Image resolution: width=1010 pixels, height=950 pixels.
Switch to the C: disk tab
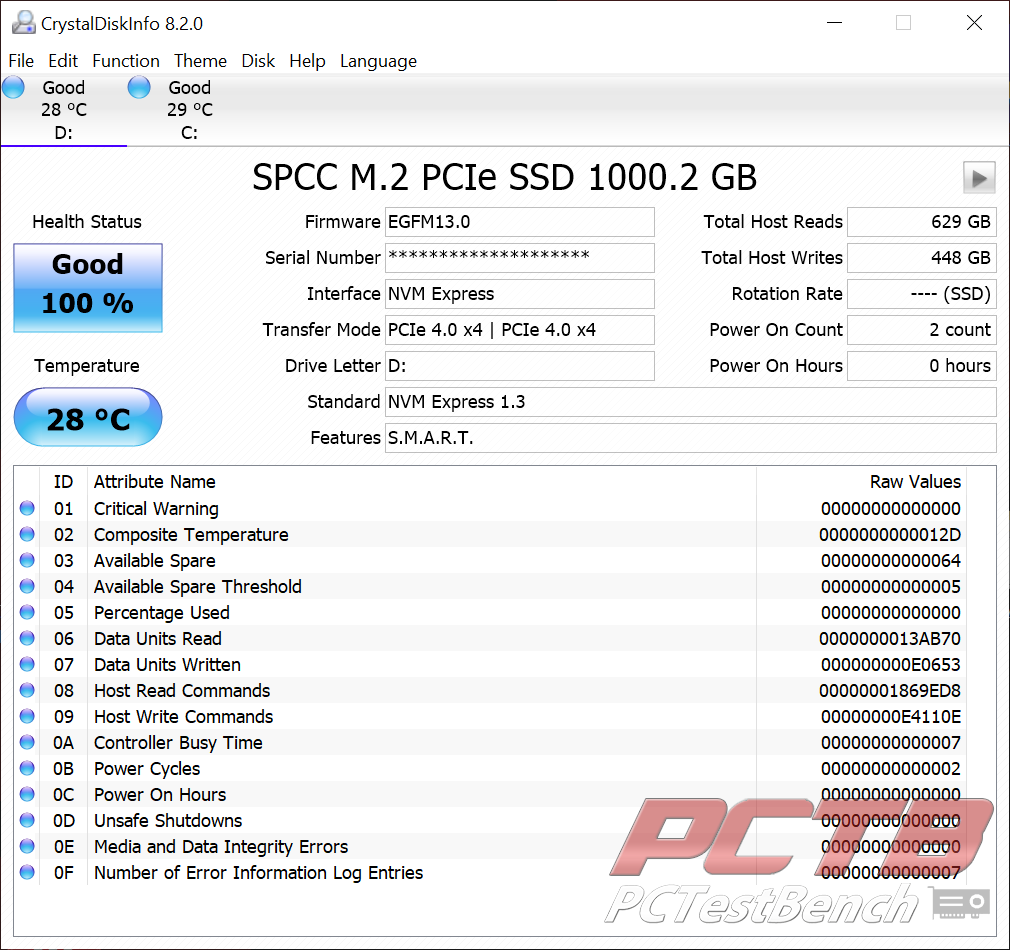190,110
